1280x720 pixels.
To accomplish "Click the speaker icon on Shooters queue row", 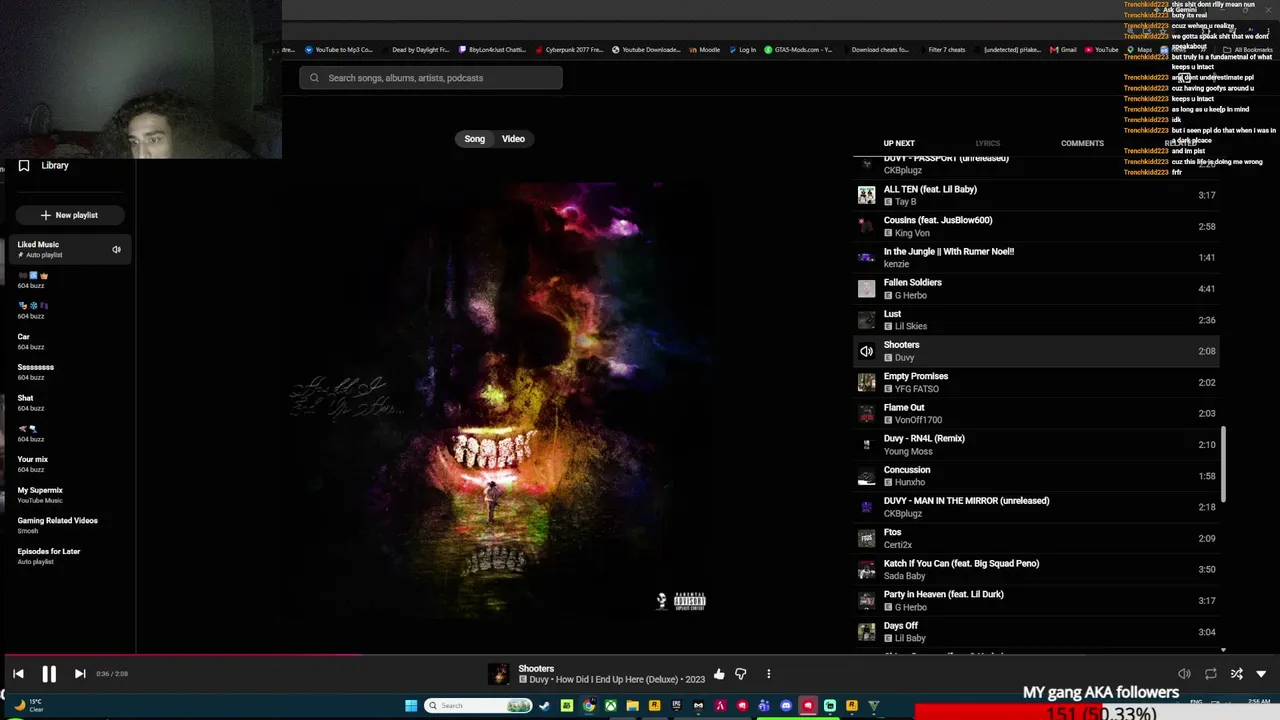I will 866,351.
